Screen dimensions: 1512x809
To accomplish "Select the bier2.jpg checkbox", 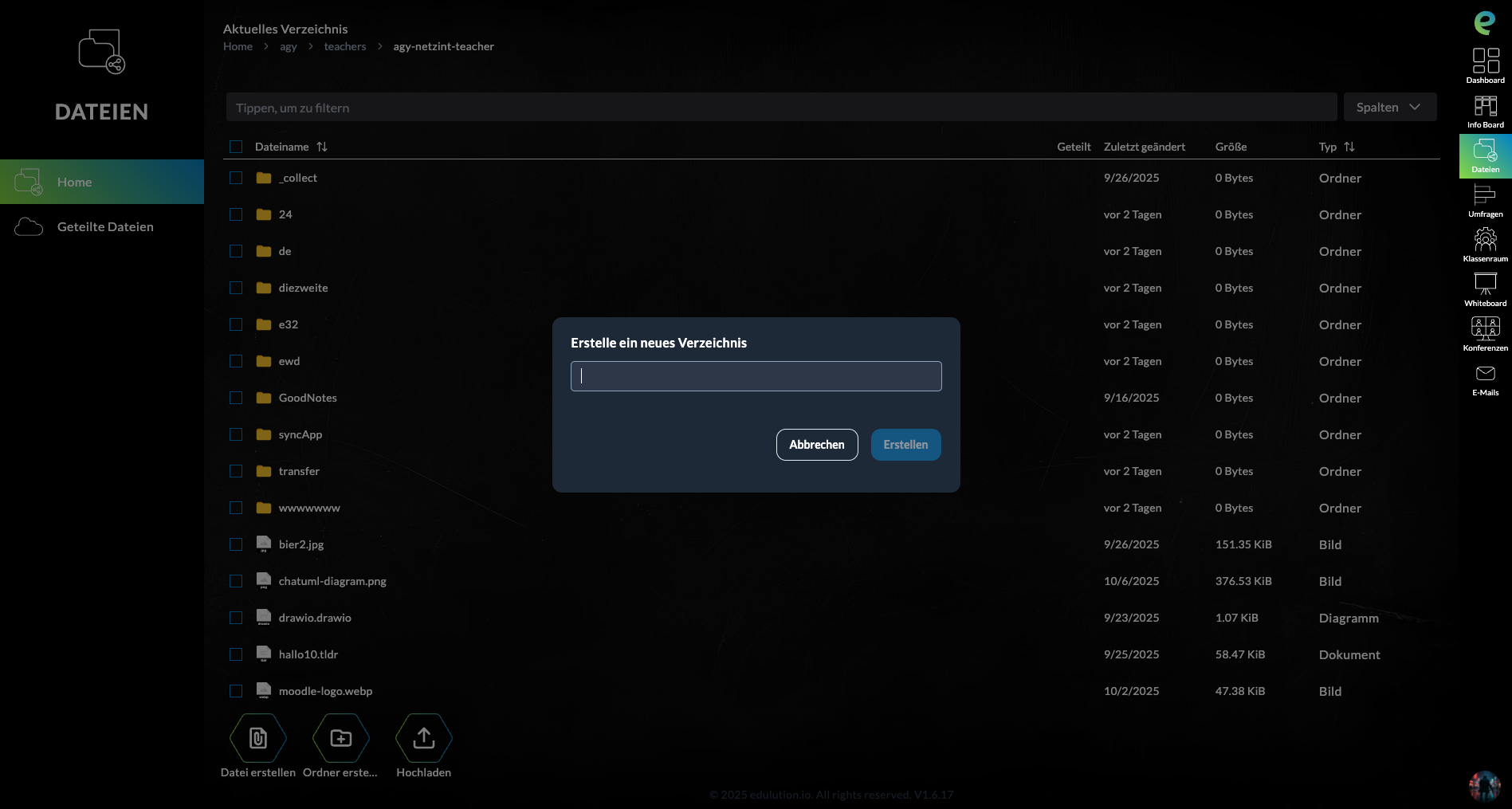I will (236, 544).
